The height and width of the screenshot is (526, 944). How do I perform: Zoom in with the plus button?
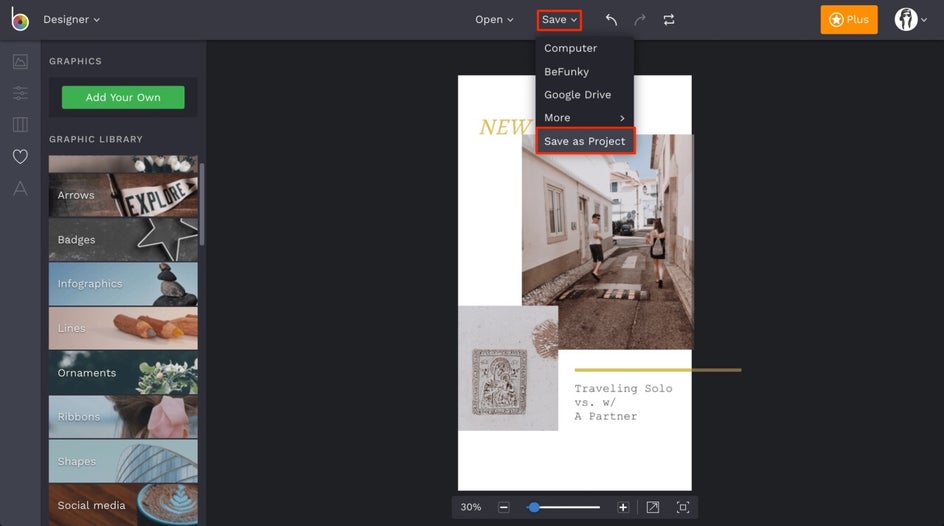[623, 507]
